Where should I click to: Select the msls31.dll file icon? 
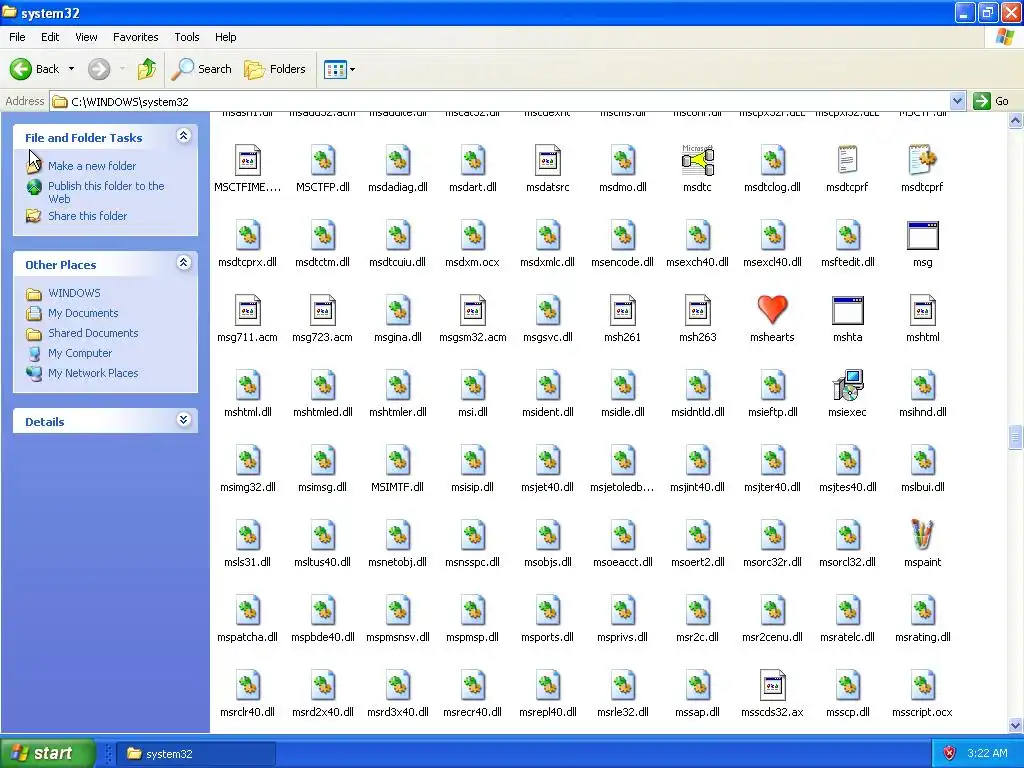[248, 536]
